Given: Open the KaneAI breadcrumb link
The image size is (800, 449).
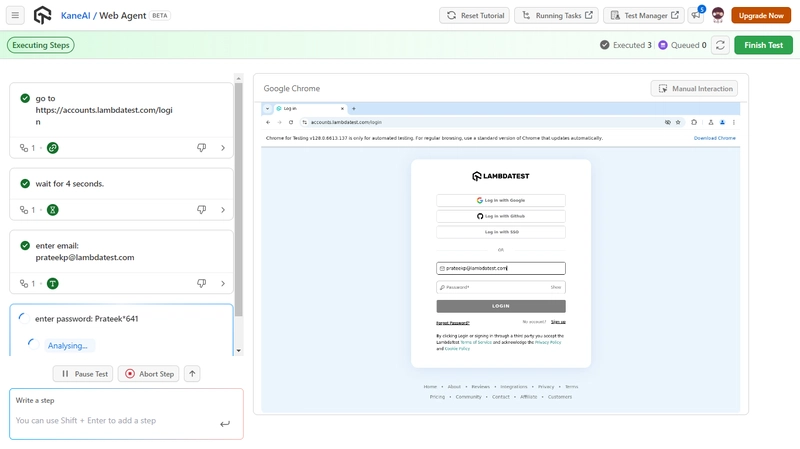Looking at the screenshot, I should click(76, 16).
